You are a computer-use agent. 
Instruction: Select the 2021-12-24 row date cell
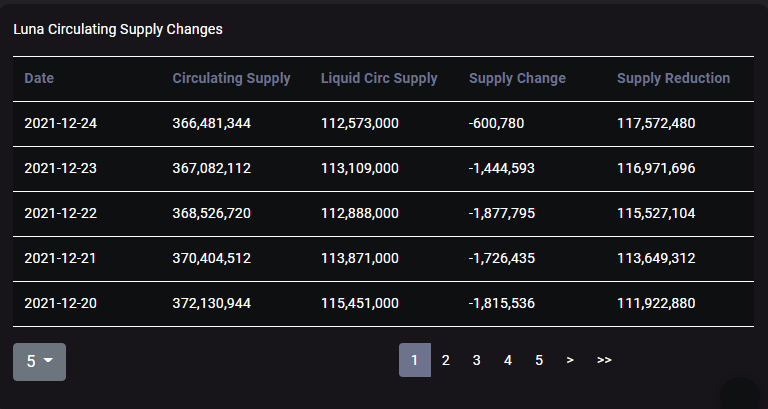60,123
